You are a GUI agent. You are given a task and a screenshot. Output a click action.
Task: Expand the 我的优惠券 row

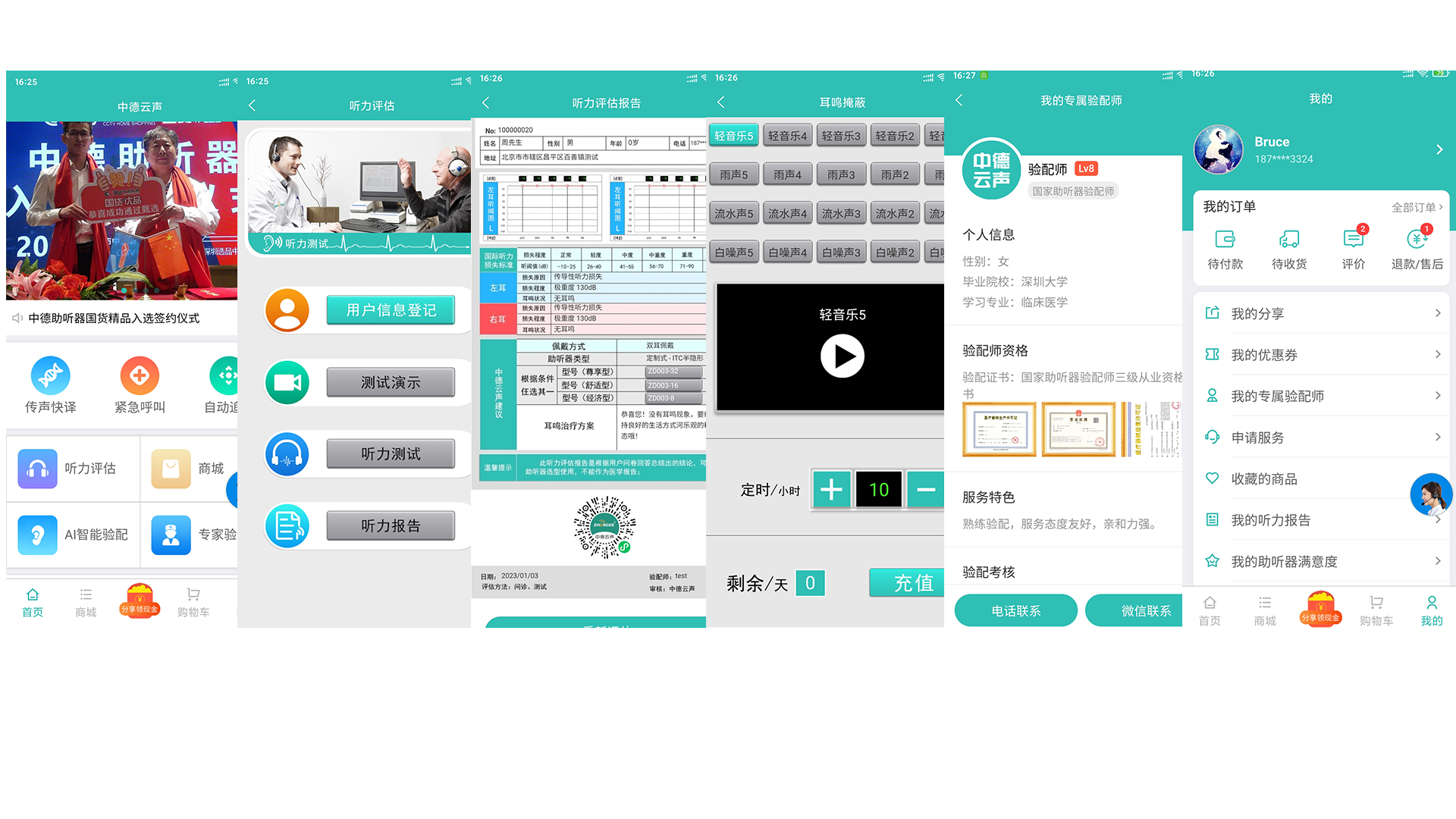pos(1323,355)
